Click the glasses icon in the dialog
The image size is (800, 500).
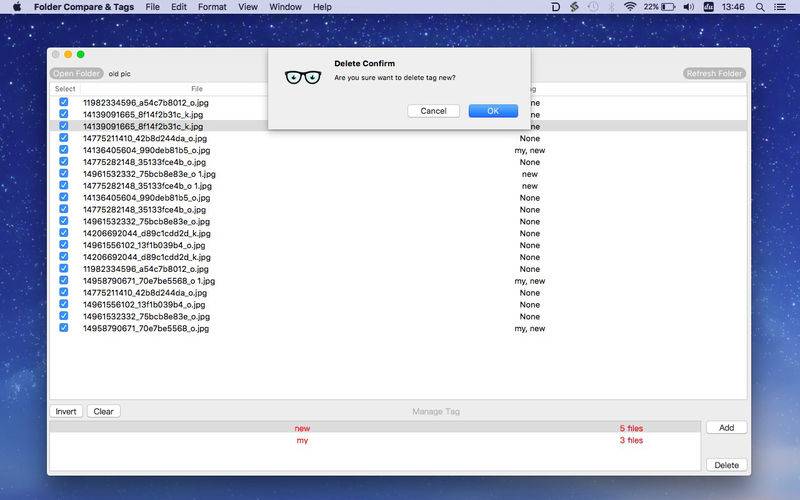tap(303, 77)
